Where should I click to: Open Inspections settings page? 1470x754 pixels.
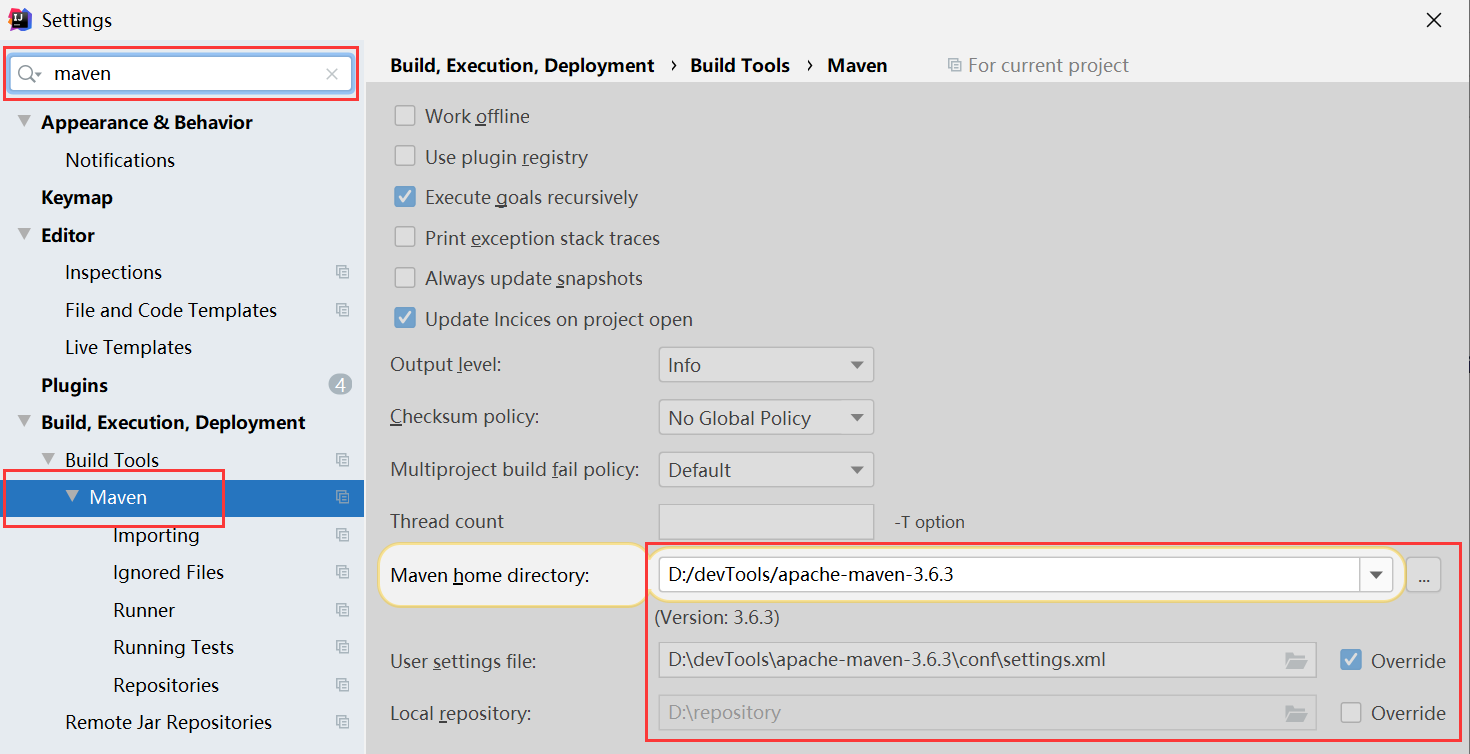tap(113, 272)
